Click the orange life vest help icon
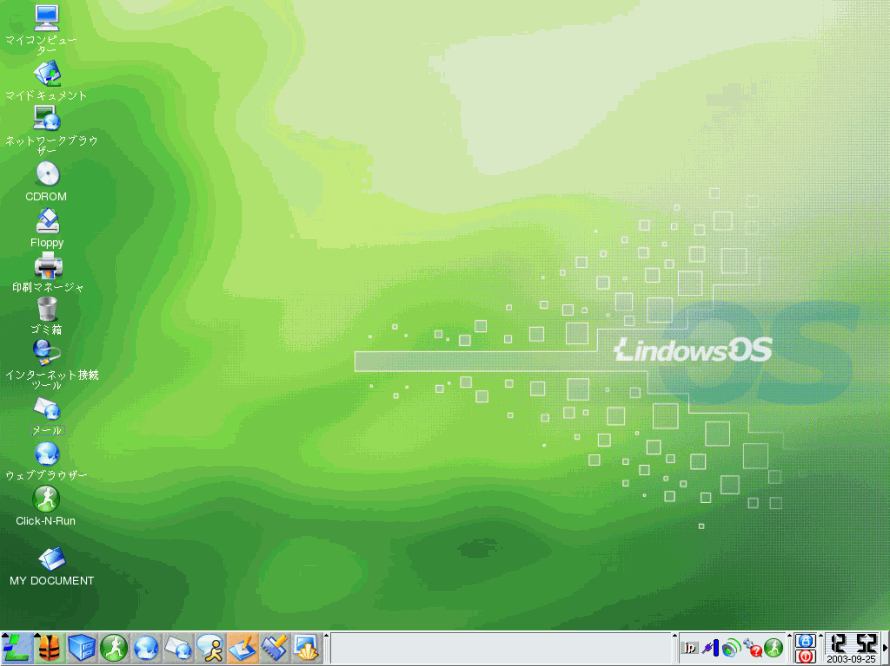890x666 pixels. (x=49, y=648)
